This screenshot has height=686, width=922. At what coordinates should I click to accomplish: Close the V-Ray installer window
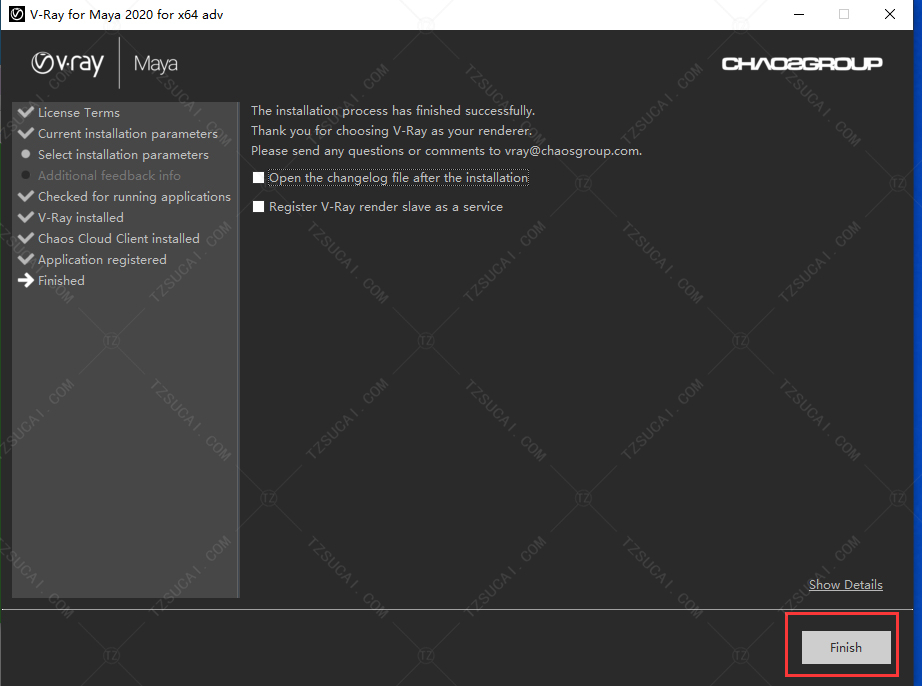click(x=890, y=14)
